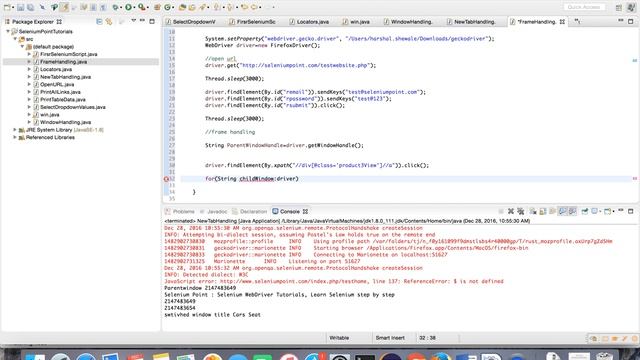Open the Javadoc tab

(213, 211)
